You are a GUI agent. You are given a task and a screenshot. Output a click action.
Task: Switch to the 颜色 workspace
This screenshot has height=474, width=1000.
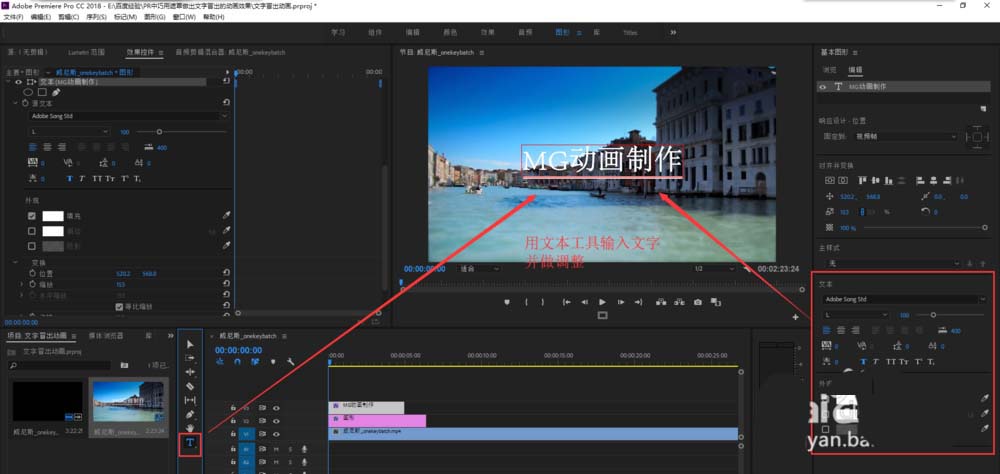[451, 32]
